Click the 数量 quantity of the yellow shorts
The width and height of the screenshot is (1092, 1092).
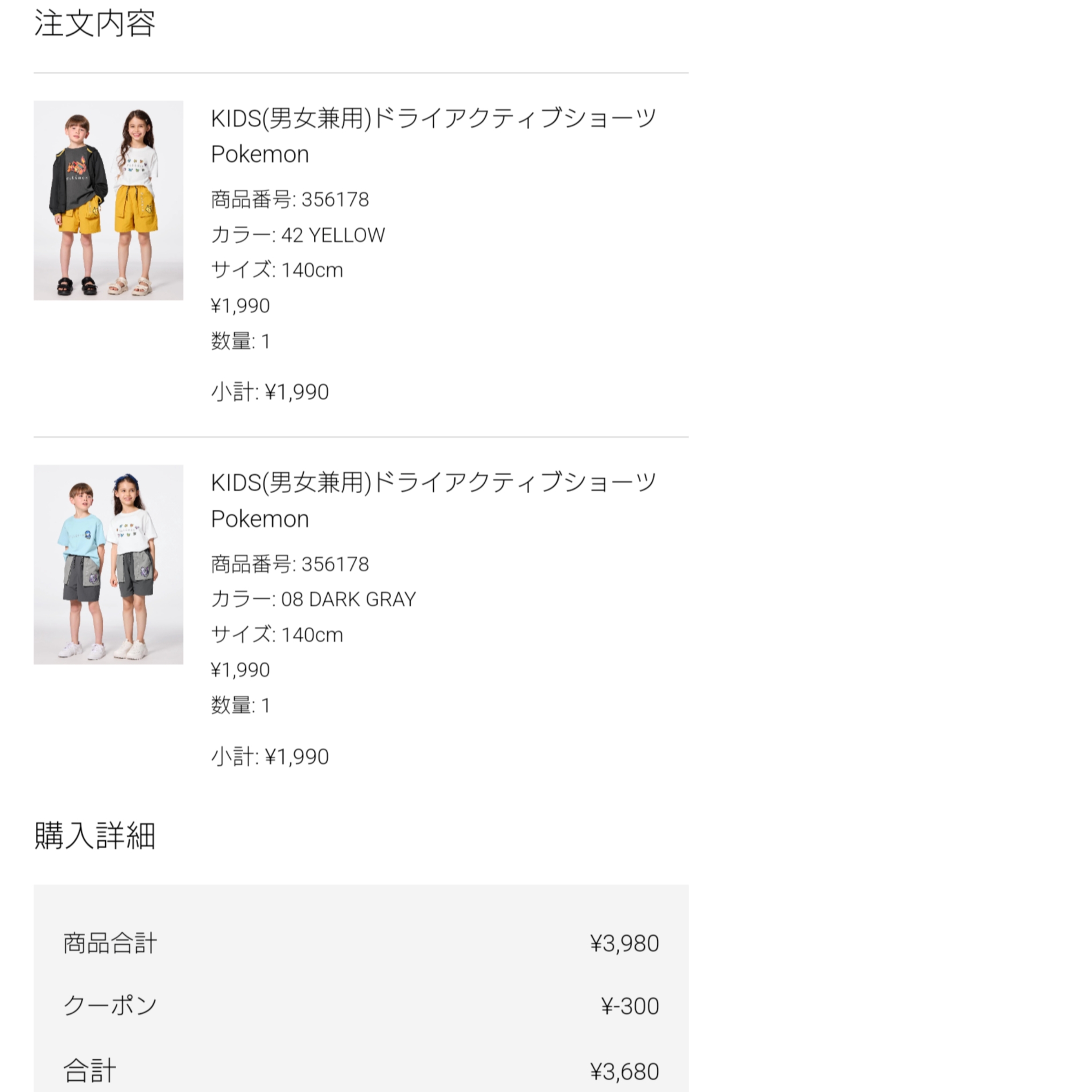pyautogui.click(x=240, y=341)
